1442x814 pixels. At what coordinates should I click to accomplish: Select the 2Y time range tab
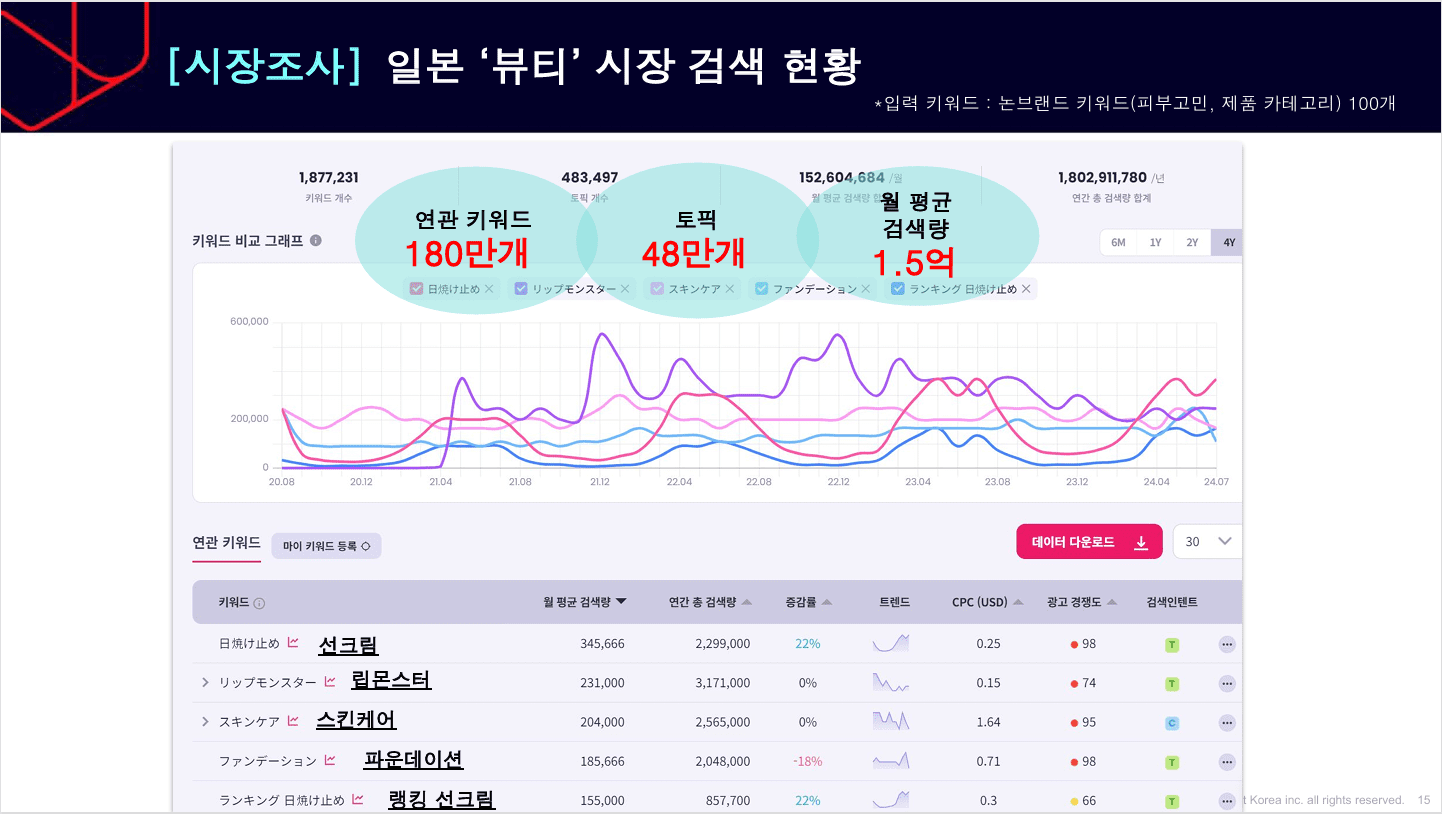1192,242
